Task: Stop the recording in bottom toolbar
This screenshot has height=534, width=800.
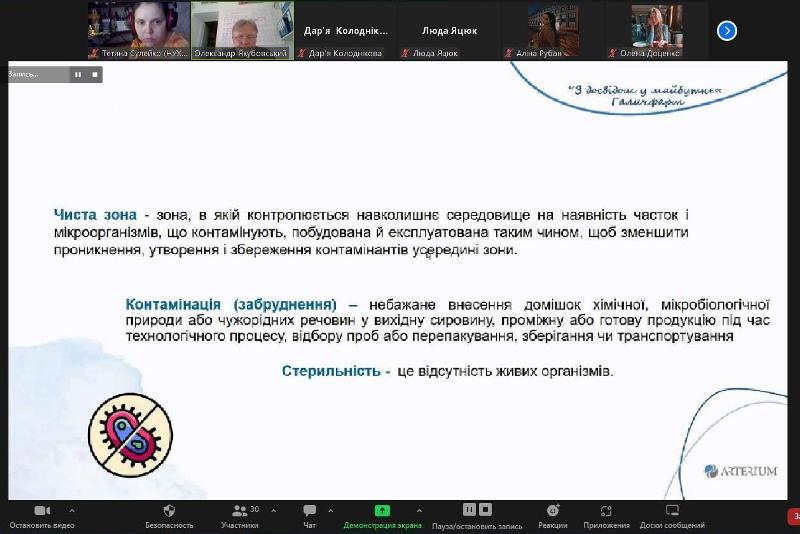Action: tap(485, 509)
